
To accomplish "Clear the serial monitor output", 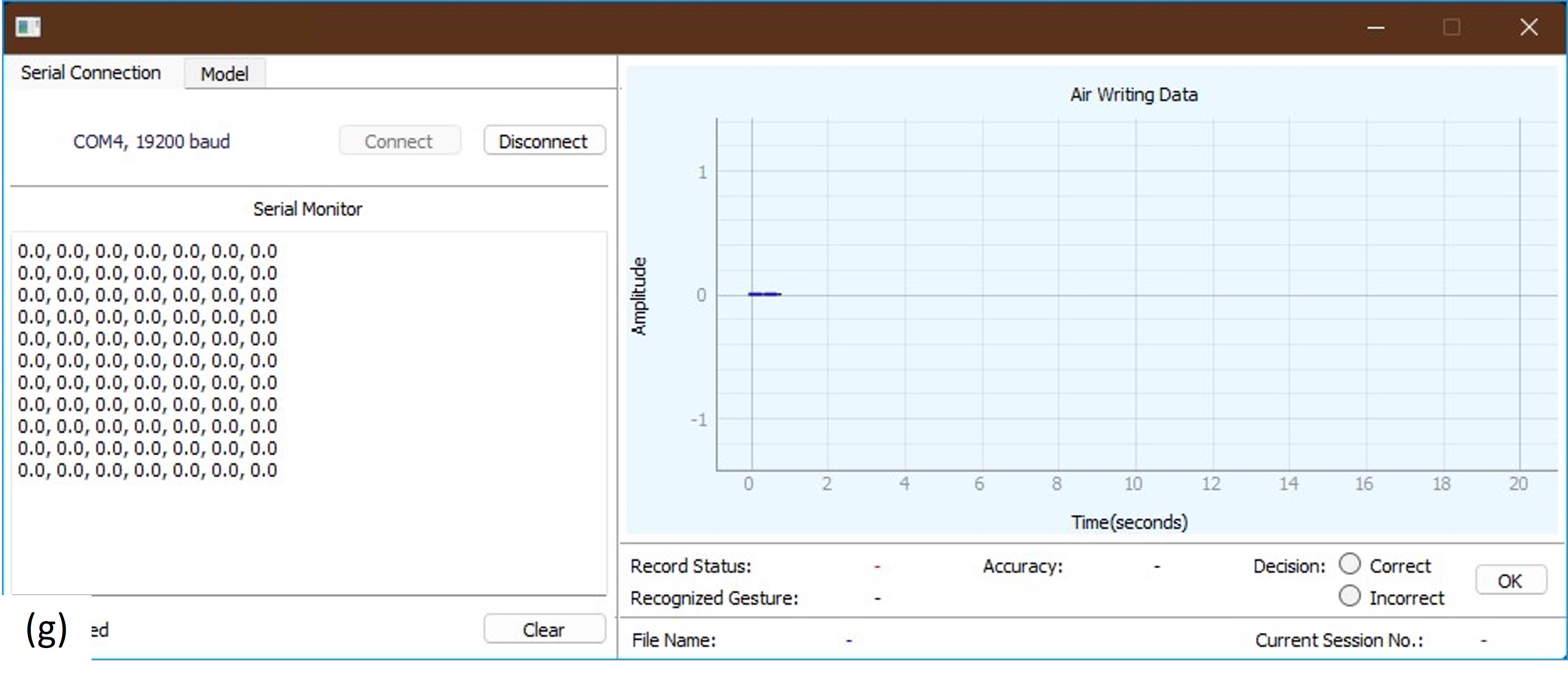I will [544, 629].
